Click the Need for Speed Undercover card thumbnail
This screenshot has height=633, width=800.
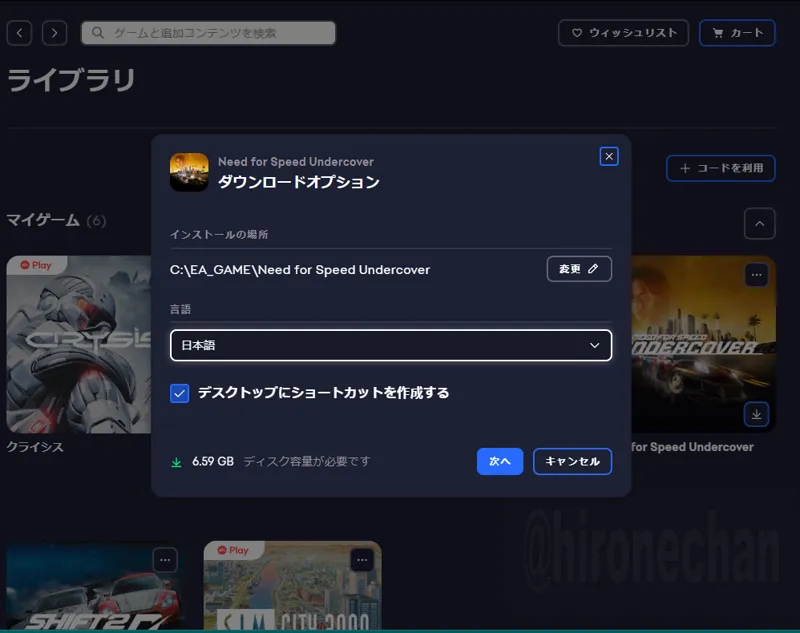pos(704,345)
